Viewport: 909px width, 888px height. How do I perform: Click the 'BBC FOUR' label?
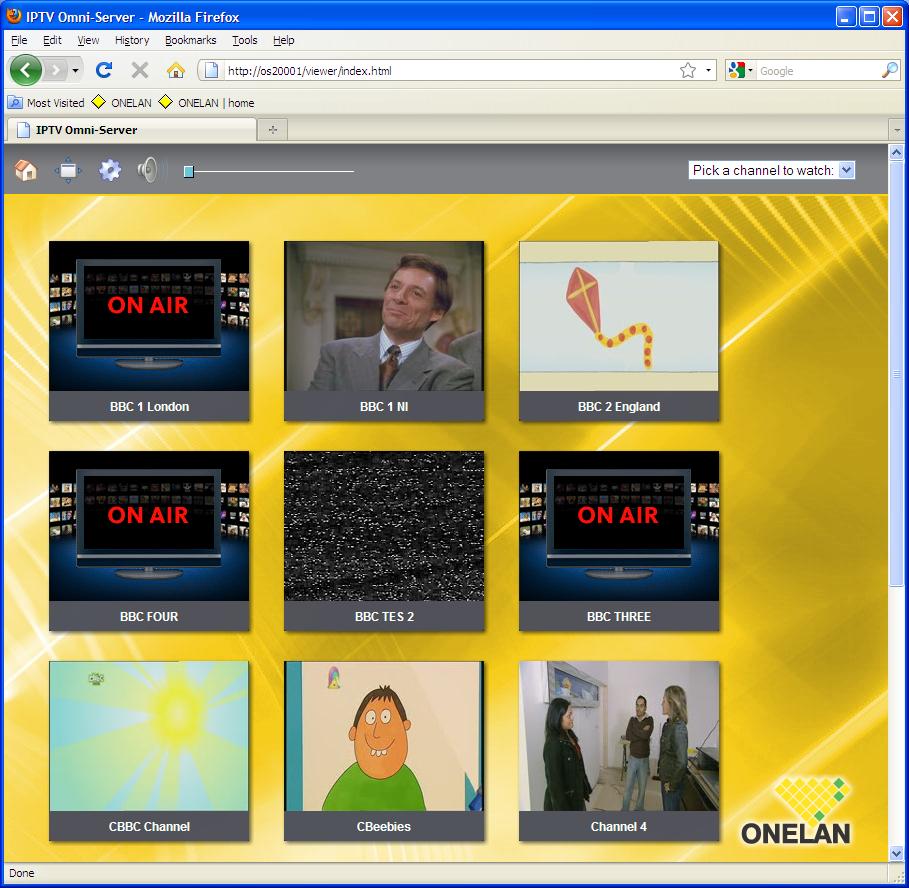(x=149, y=616)
